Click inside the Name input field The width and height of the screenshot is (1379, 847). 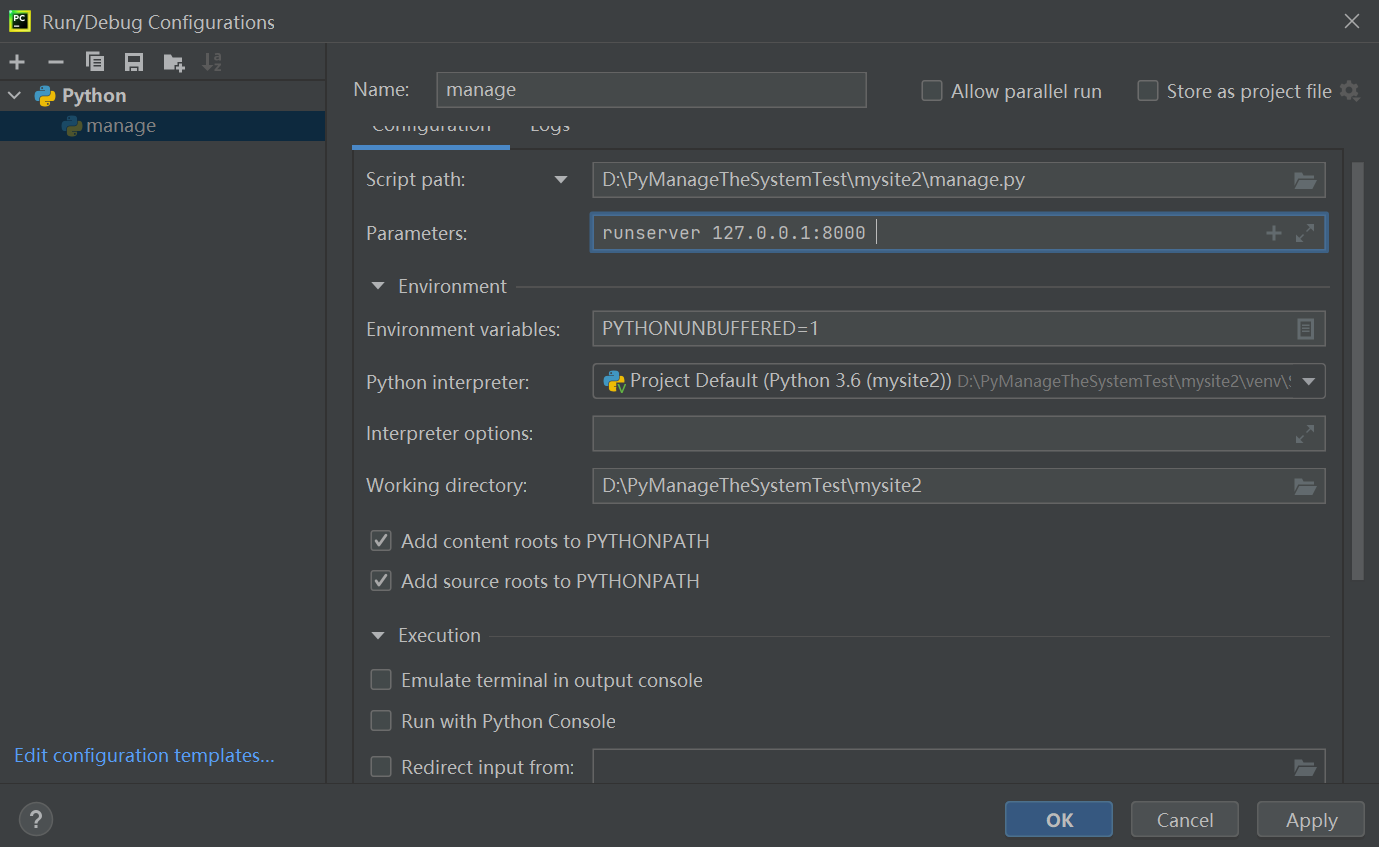650,89
